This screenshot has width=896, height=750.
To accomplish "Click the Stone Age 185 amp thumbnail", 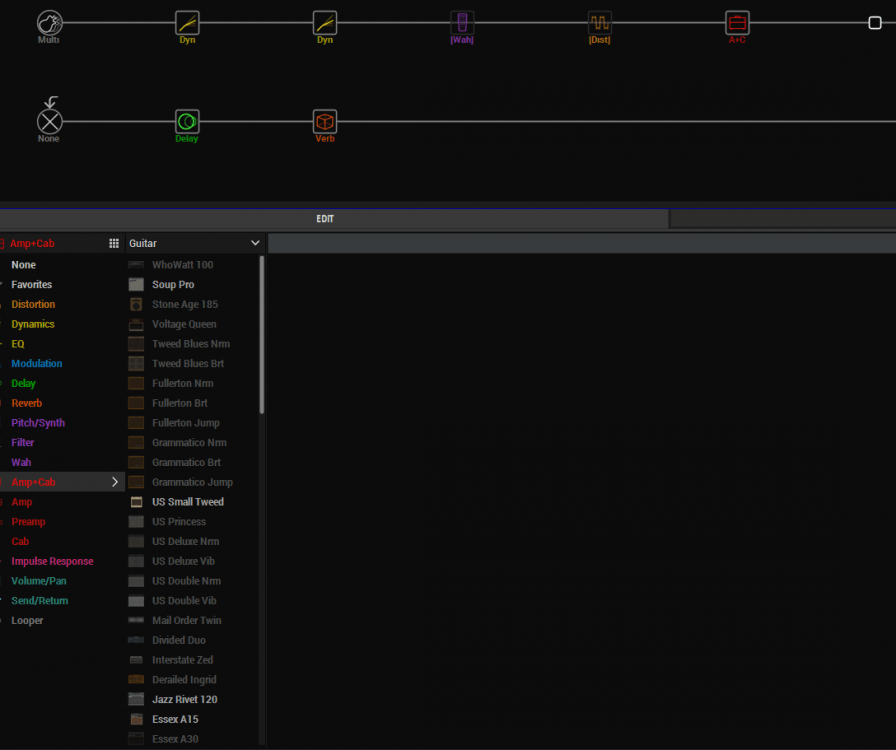I will 136,304.
